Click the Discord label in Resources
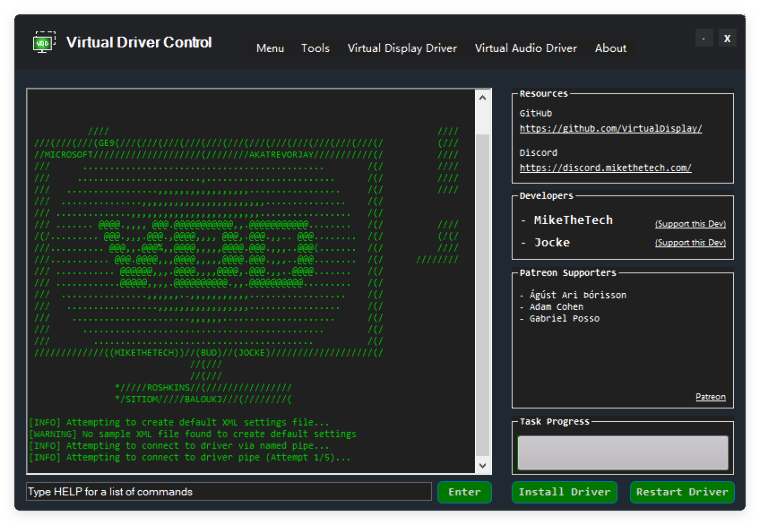Image resolution: width=760 pixels, height=525 pixels. pos(538,152)
